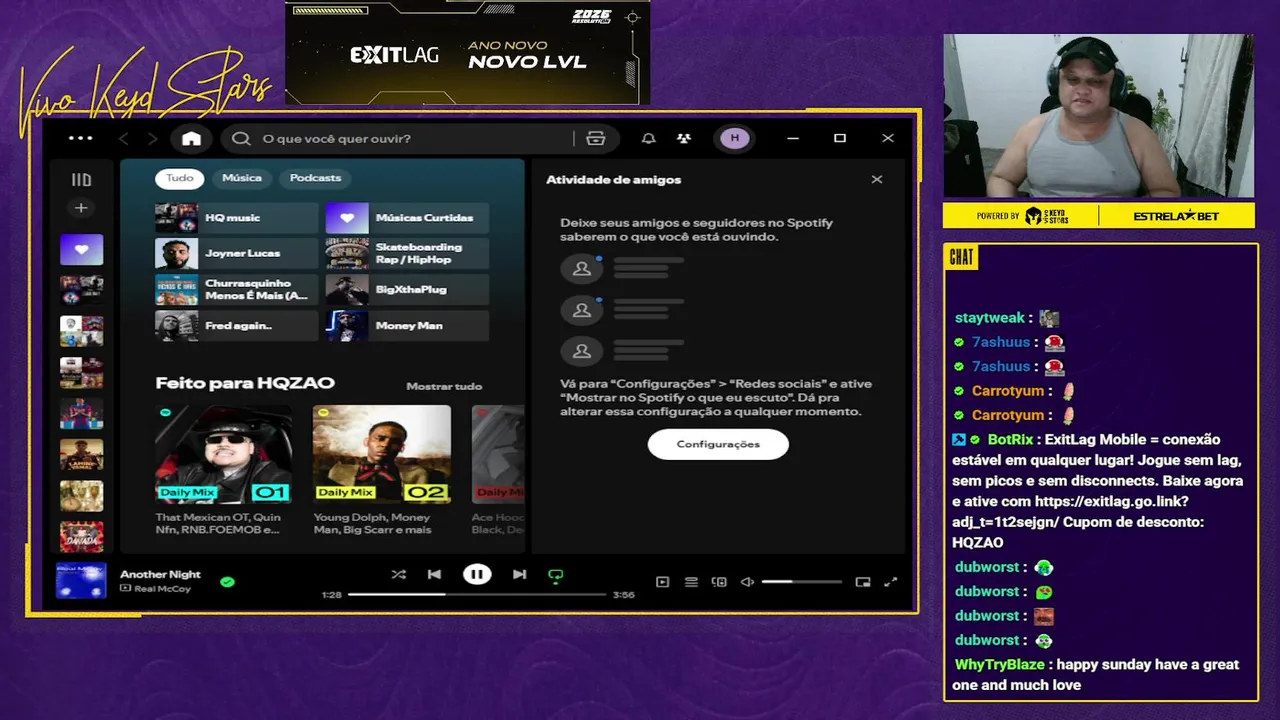
Task: Open the notifications bell
Action: click(x=649, y=139)
